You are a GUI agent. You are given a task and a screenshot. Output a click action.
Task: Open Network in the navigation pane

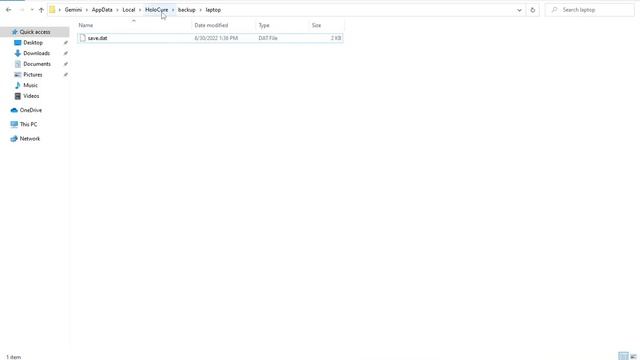pyautogui.click(x=30, y=139)
